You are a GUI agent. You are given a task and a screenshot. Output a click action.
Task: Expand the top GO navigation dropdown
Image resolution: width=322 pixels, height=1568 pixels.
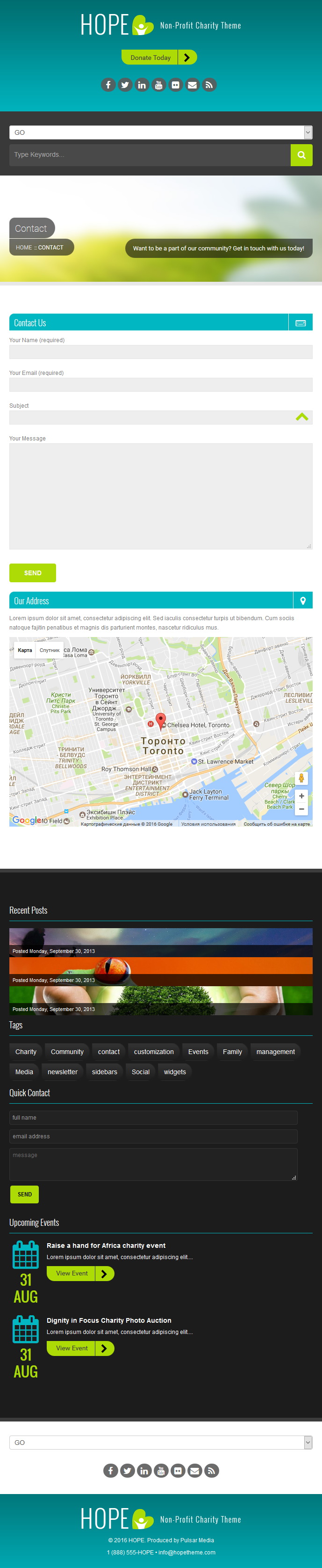(161, 132)
